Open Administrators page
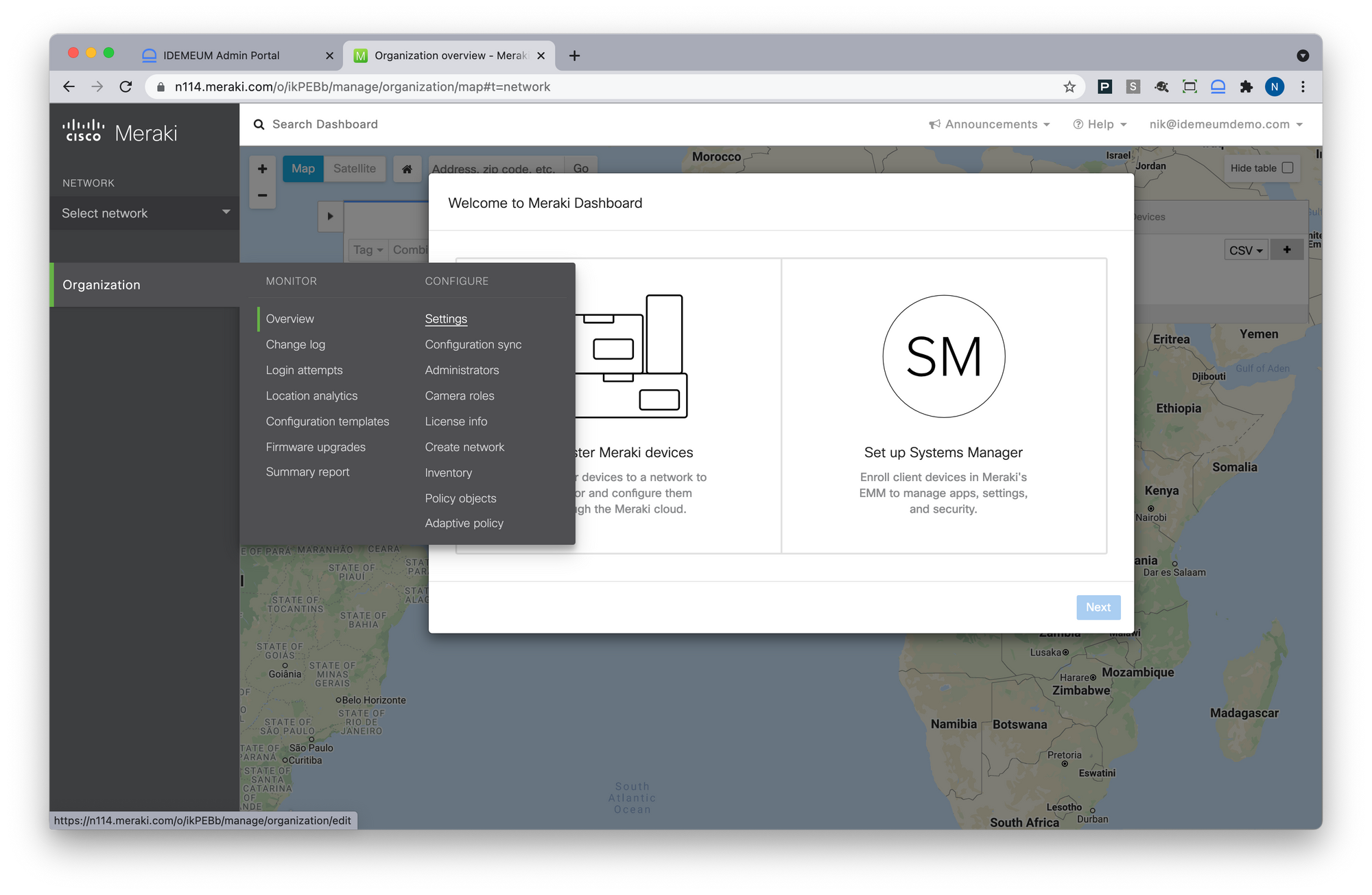 [462, 370]
